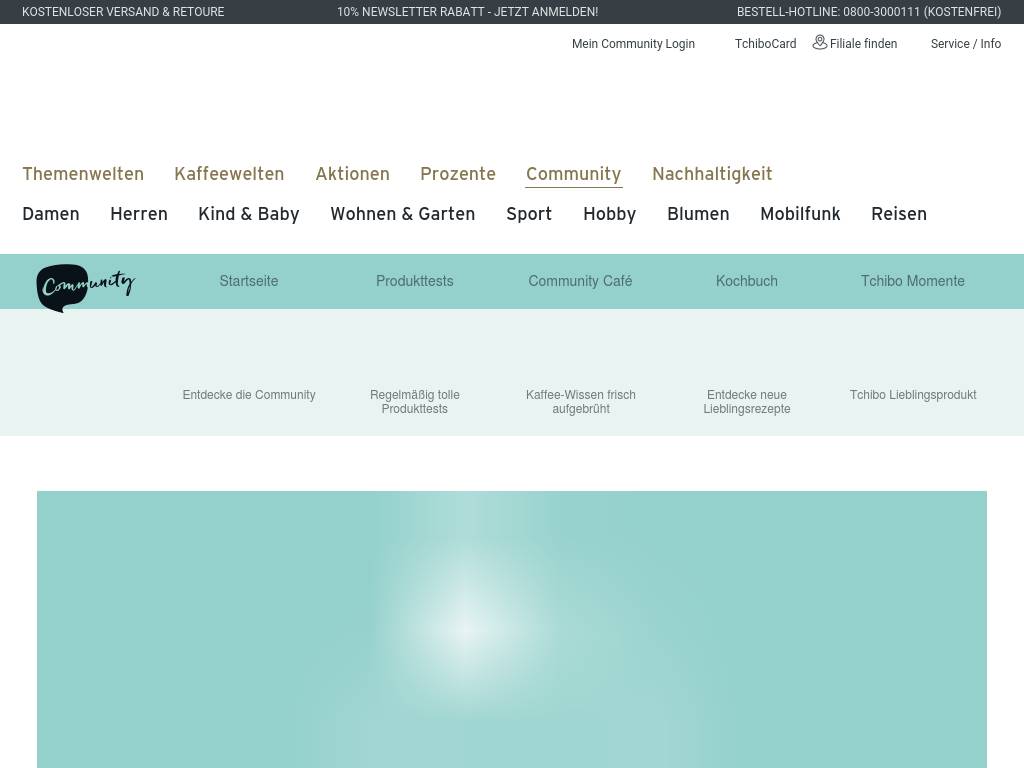Click the Community speech bubble logo
1024x768 pixels.
coord(85,287)
